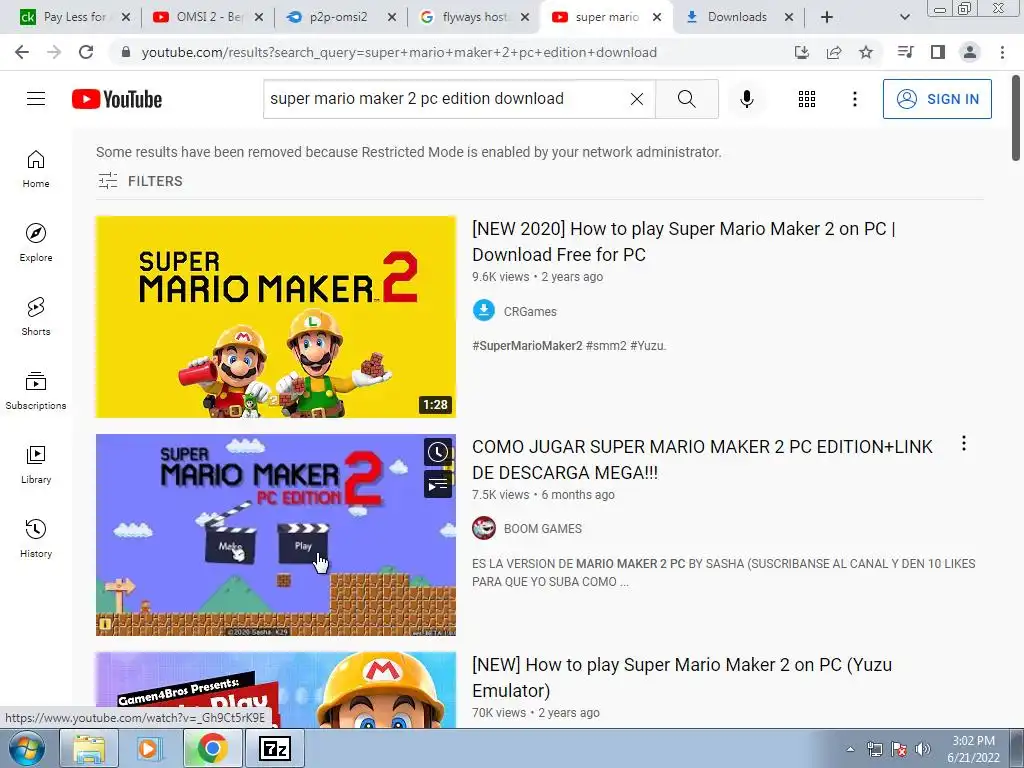Add PC Edition video to Watch Later
The height and width of the screenshot is (768, 1024).
coord(438,452)
